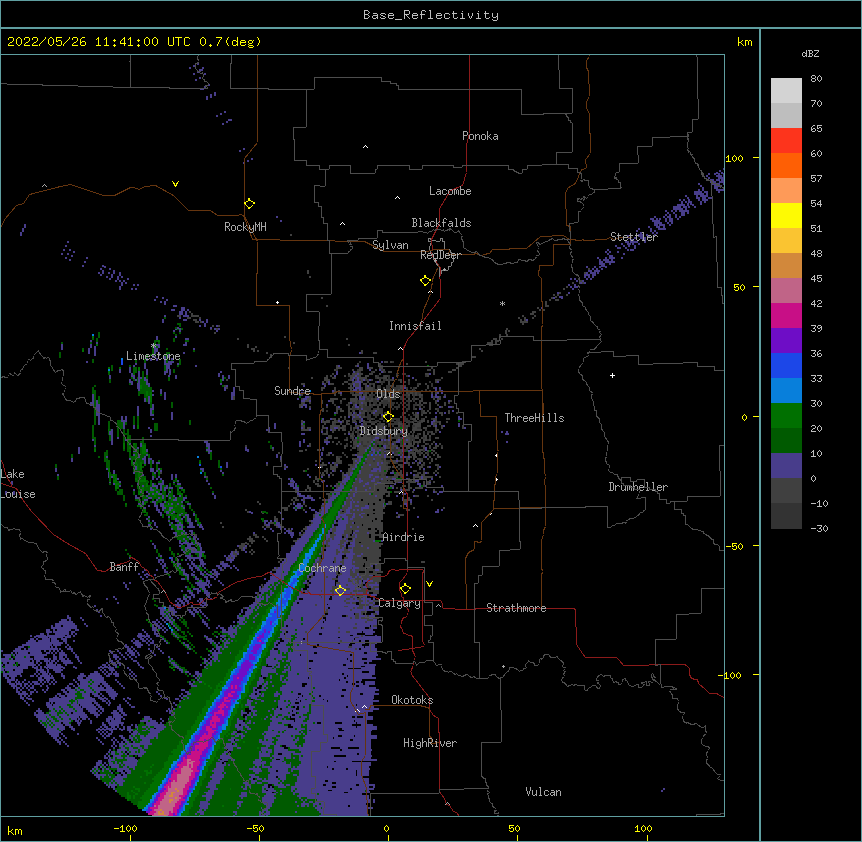
Task: Click the magenta 42 dBZ legend swatch
Action: tap(786, 315)
